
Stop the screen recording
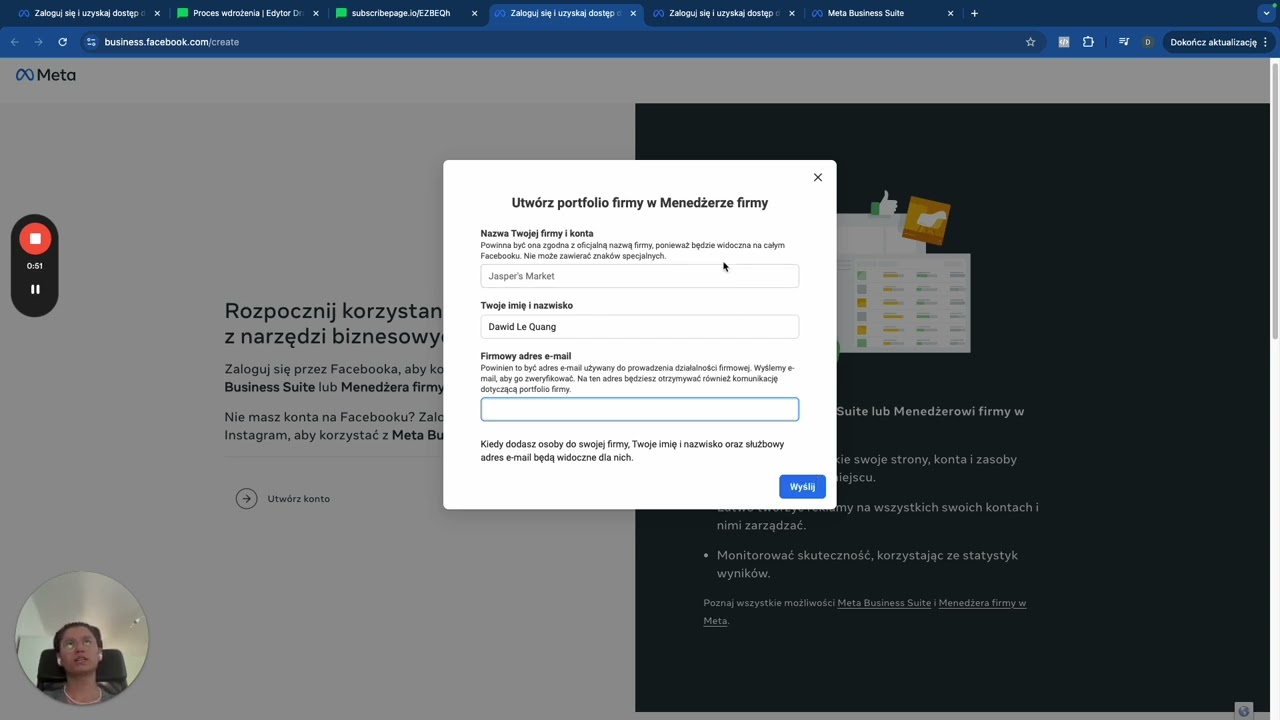click(x=35, y=239)
